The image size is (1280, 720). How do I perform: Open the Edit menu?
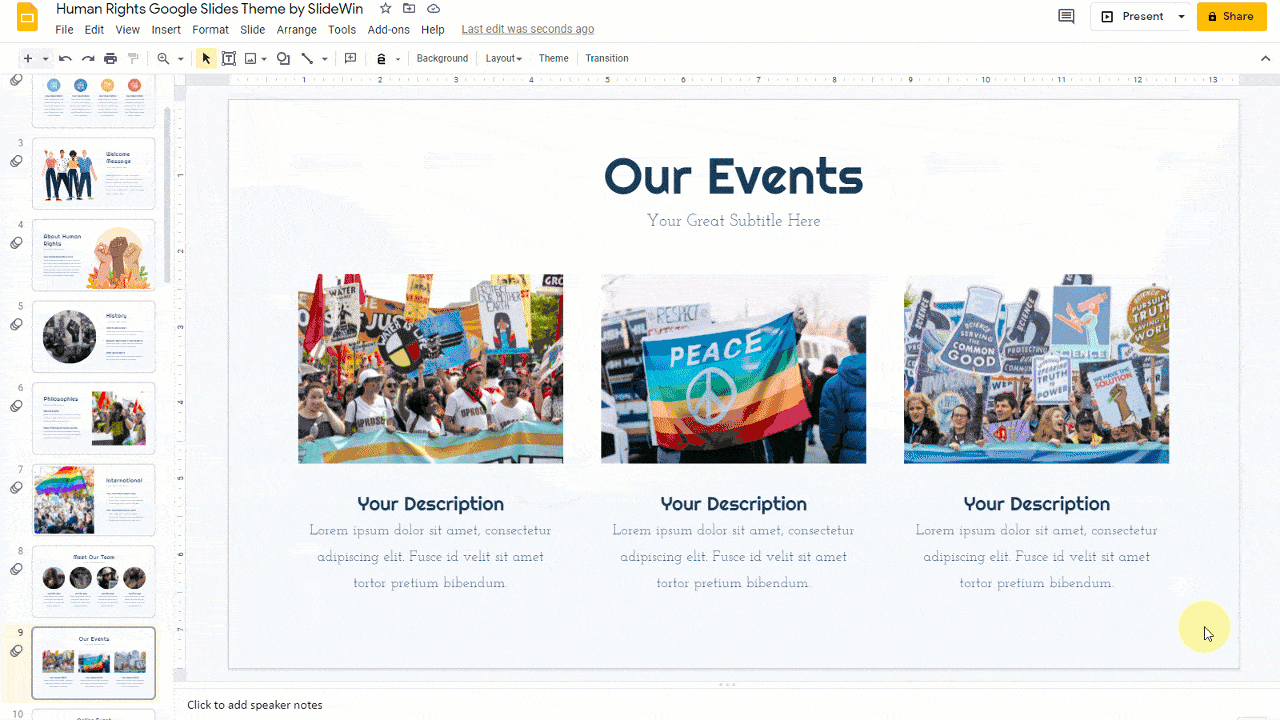pyautogui.click(x=94, y=30)
